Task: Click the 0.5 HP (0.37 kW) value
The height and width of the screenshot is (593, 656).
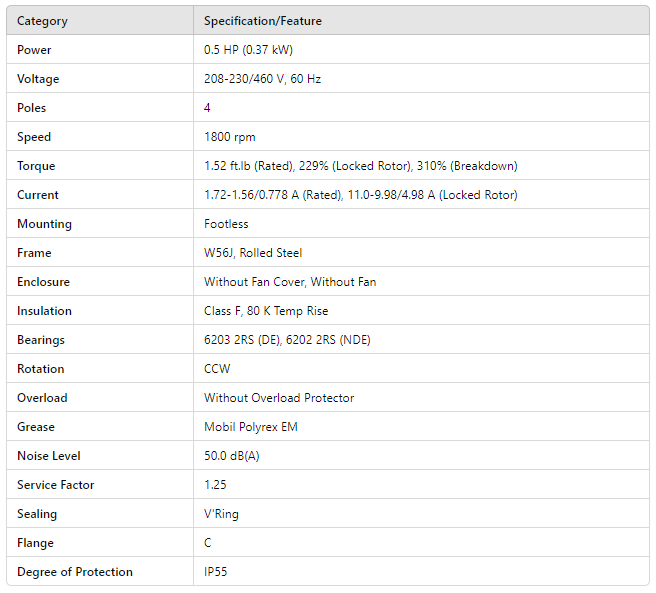Action: [x=248, y=50]
